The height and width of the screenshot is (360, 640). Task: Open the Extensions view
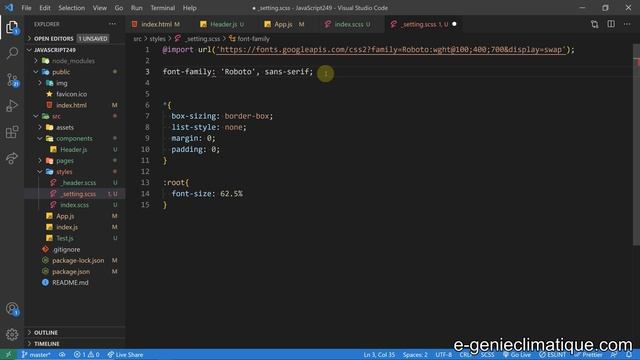12,132
